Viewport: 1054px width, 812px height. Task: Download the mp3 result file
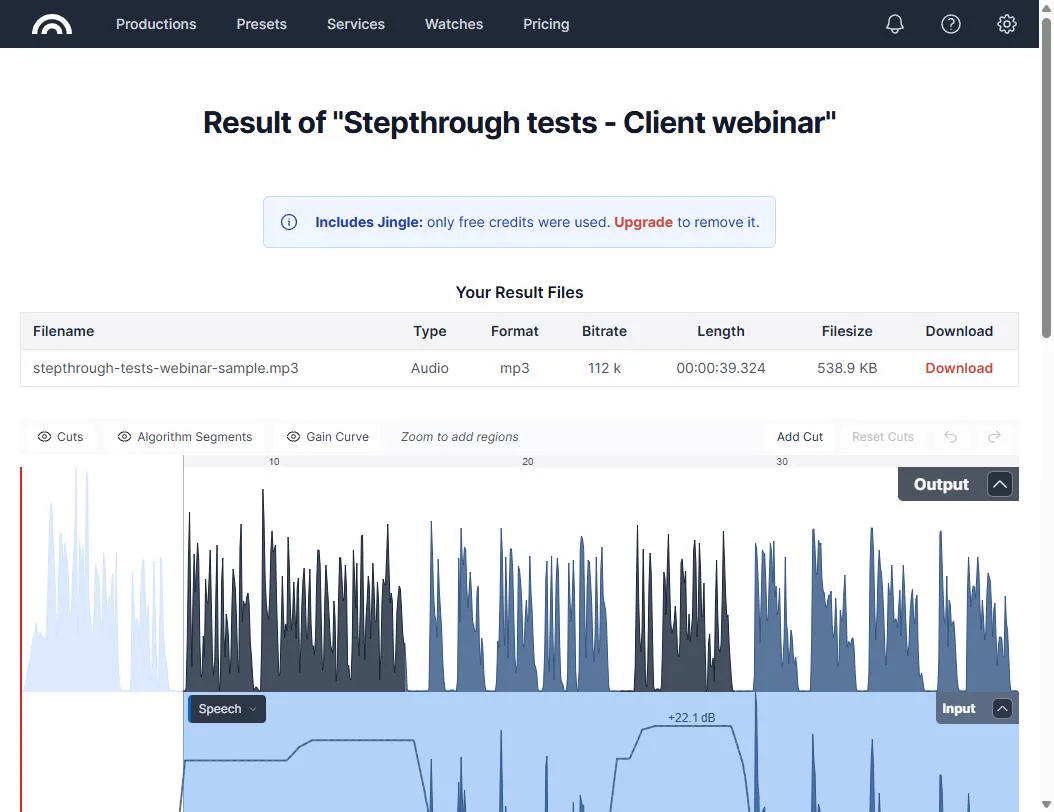click(x=959, y=368)
